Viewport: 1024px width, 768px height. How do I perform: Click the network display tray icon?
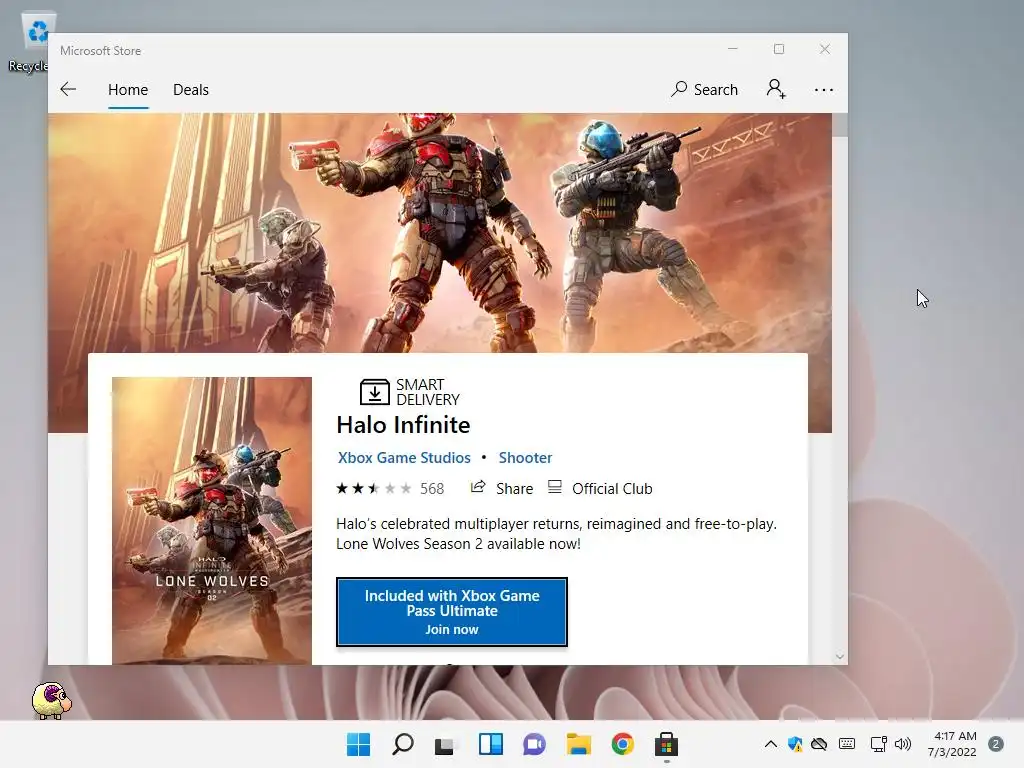878,744
